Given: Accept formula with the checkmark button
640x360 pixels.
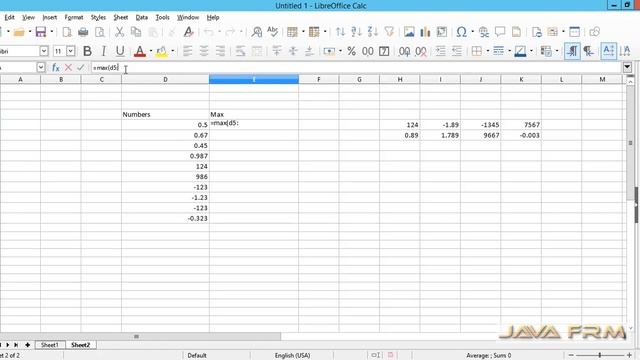Looking at the screenshot, I should point(80,67).
